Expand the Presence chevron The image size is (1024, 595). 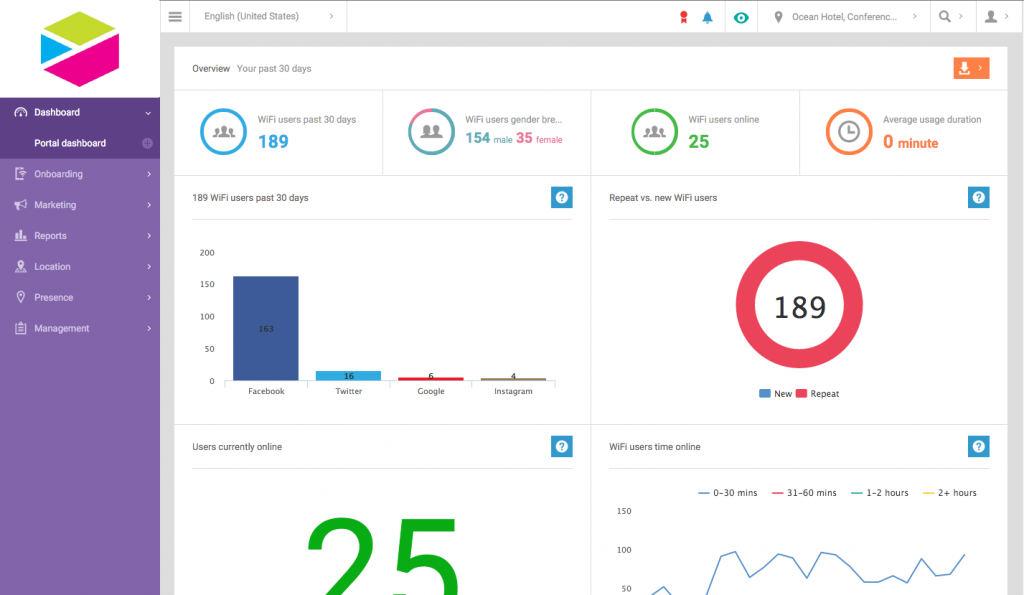149,297
